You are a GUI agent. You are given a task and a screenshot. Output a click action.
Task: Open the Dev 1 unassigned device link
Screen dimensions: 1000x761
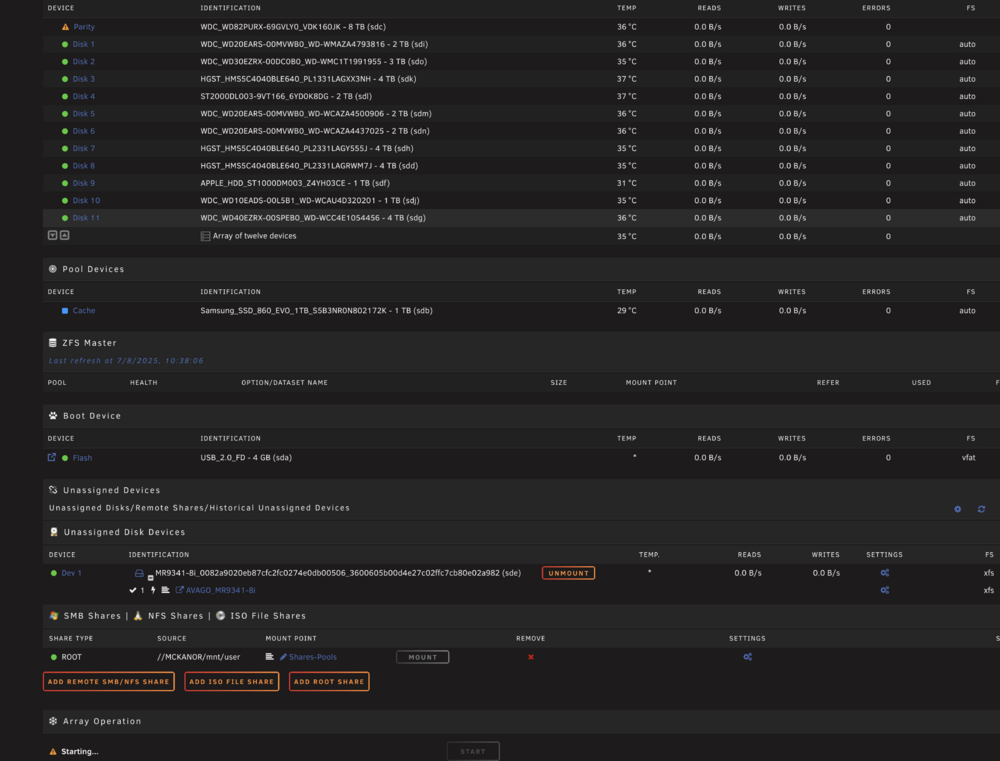click(x=71, y=573)
